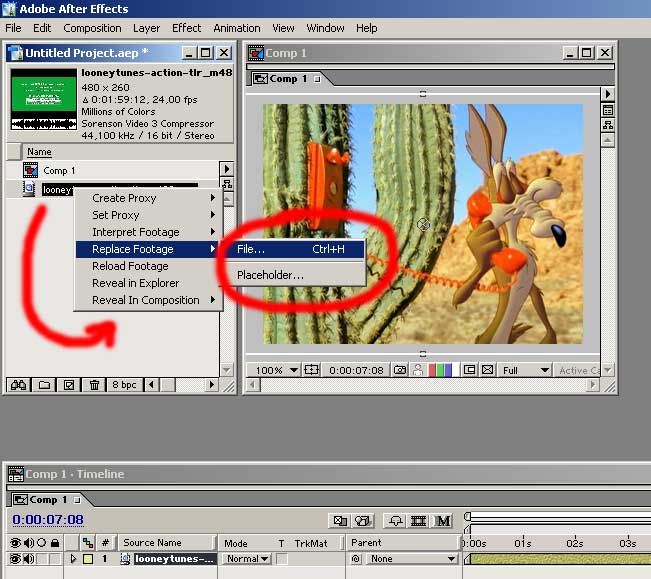Open the Project panel options arrow
The width and height of the screenshot is (651, 579).
[226, 169]
